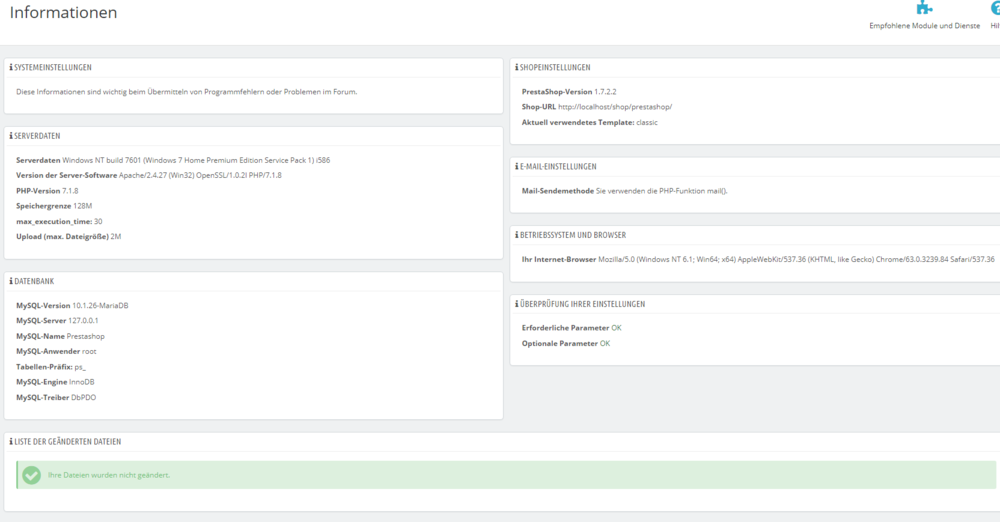Click the max_execution_time: 30 line
Viewport: 1000px width, 522px height.
59,221
